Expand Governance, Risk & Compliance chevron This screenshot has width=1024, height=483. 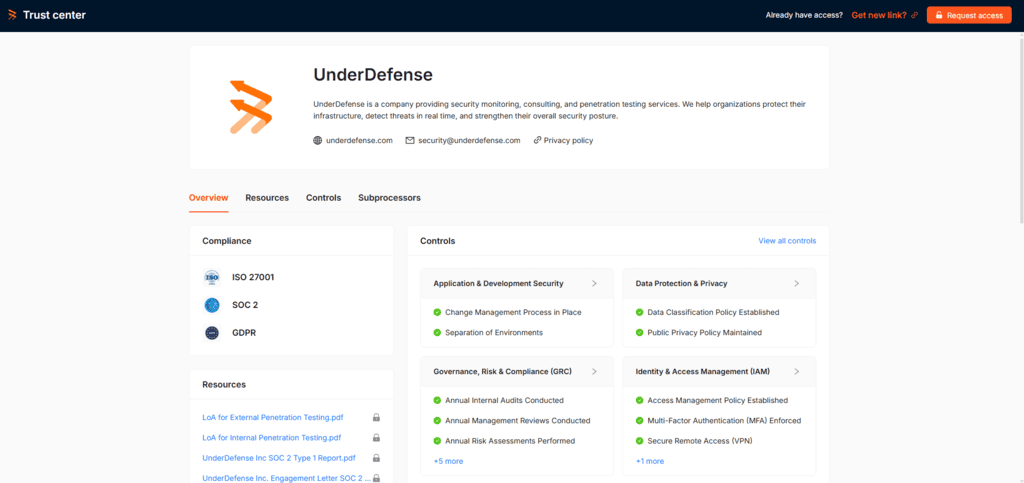click(594, 371)
